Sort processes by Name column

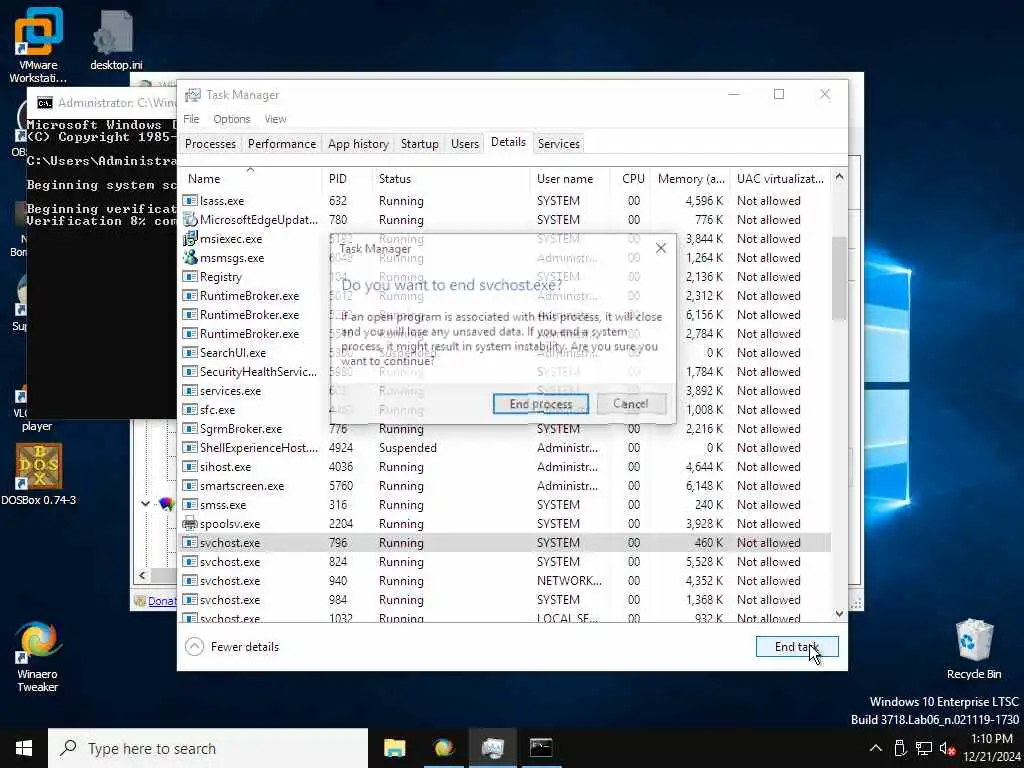tap(250, 178)
